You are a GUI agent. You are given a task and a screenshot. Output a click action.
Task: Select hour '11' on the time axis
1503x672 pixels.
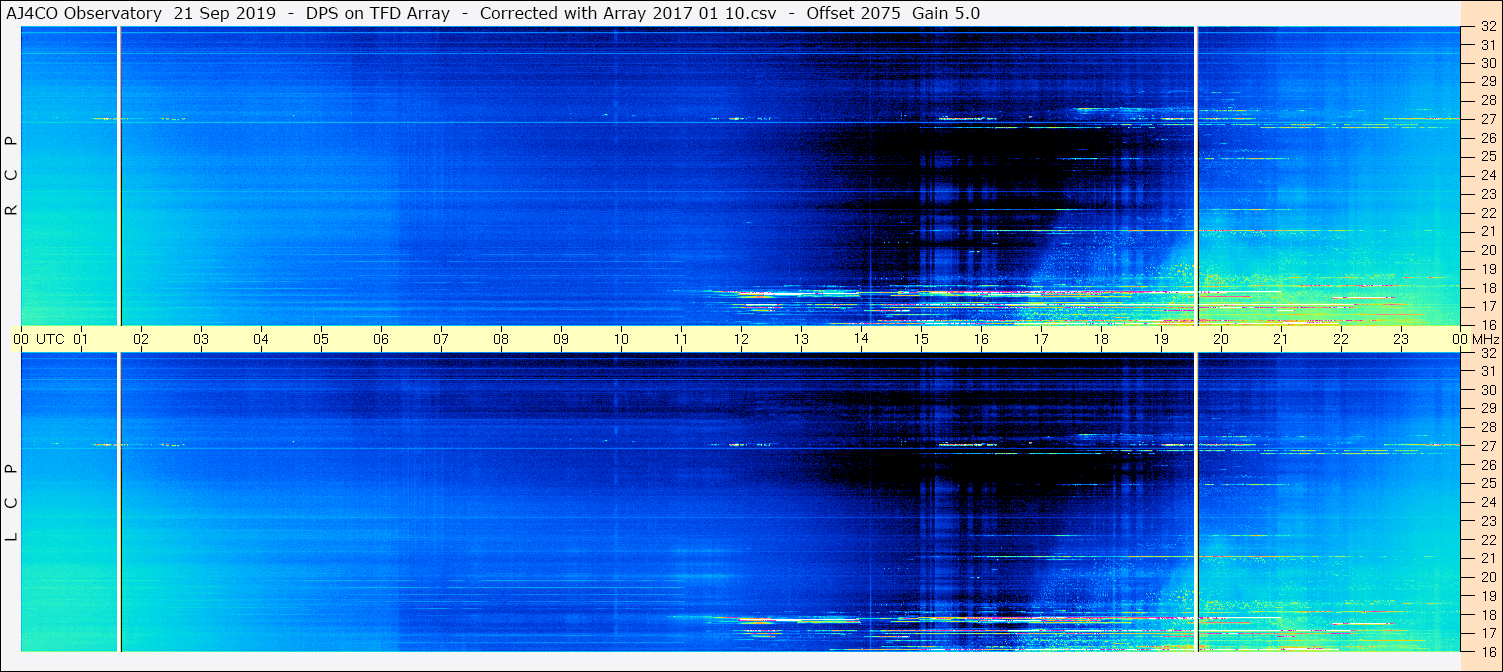(x=681, y=339)
